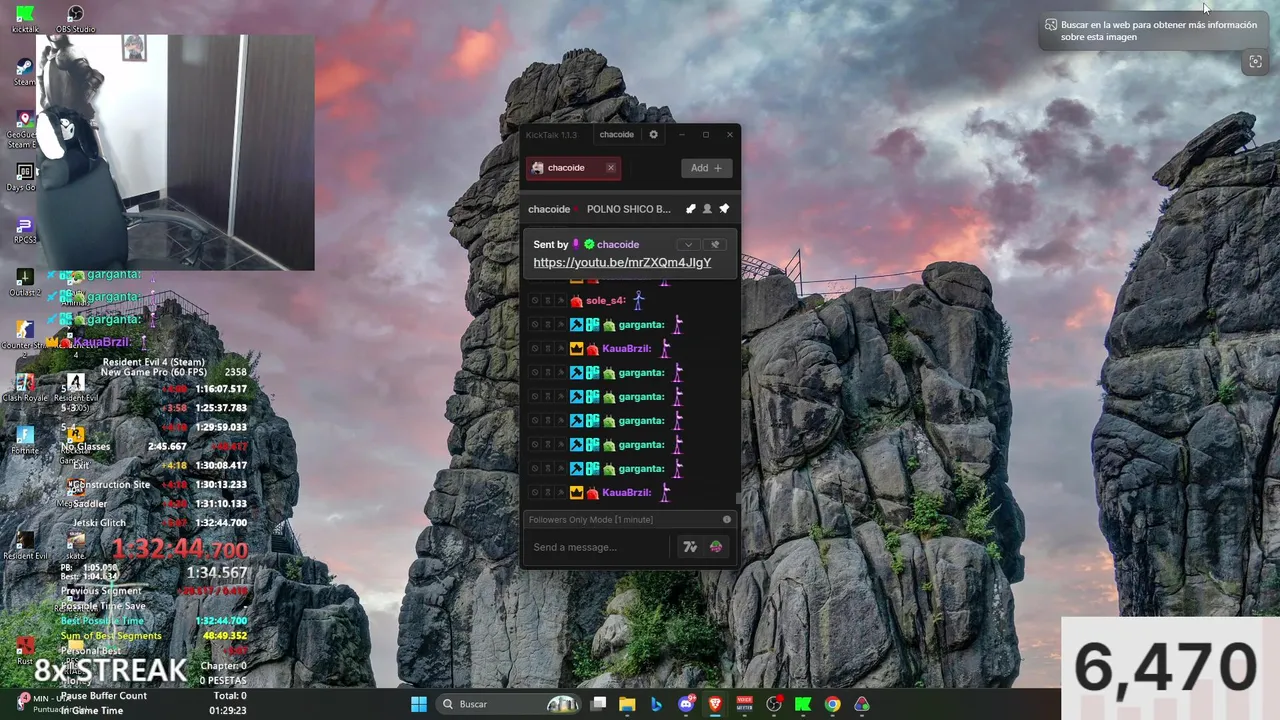Open File Explorer from the taskbar
The height and width of the screenshot is (720, 1280).
[627, 704]
